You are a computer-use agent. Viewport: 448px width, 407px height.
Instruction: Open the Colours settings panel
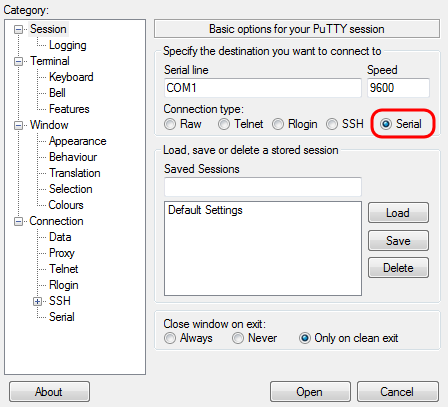tap(66, 205)
